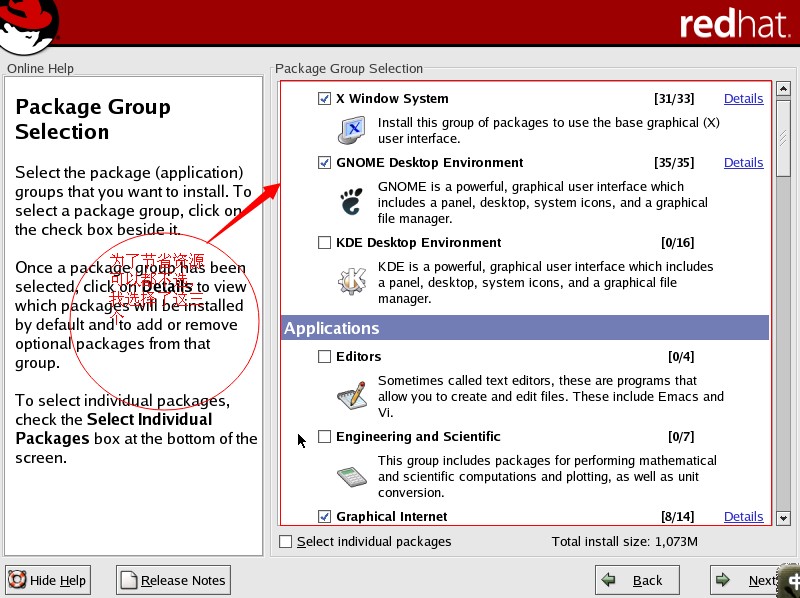
Task: Click the [0/16] package count
Action: [678, 242]
